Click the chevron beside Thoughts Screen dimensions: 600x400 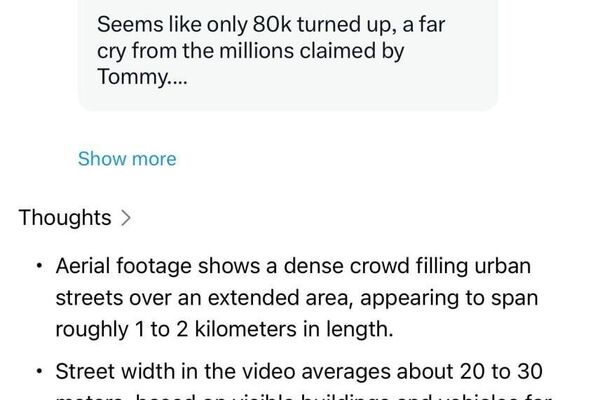click(125, 217)
